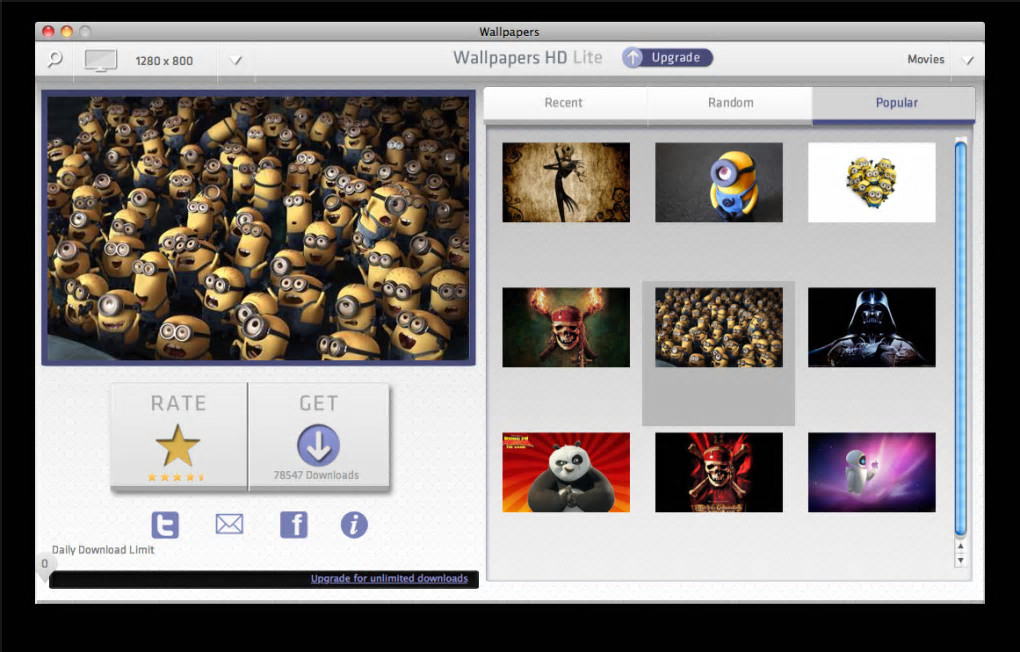Open the info icon
Screen dimensions: 1020x652
354,524
